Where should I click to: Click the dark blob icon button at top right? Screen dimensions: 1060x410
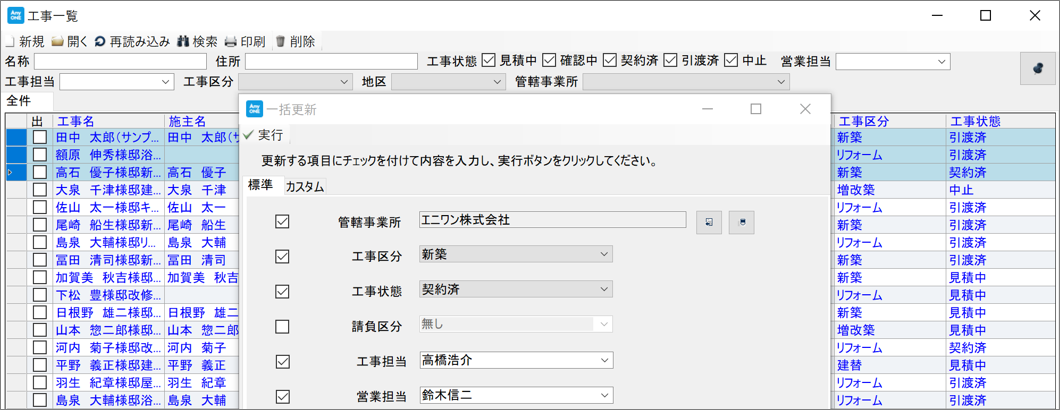[1038, 68]
